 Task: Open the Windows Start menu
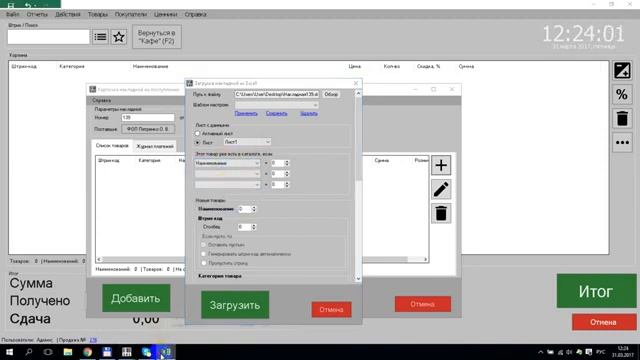coord(9,352)
